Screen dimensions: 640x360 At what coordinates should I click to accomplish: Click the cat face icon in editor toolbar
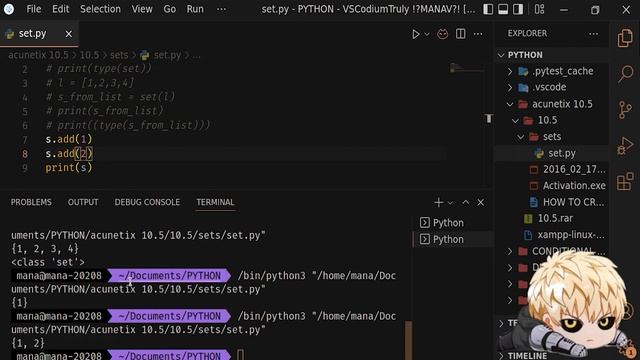pos(442,34)
